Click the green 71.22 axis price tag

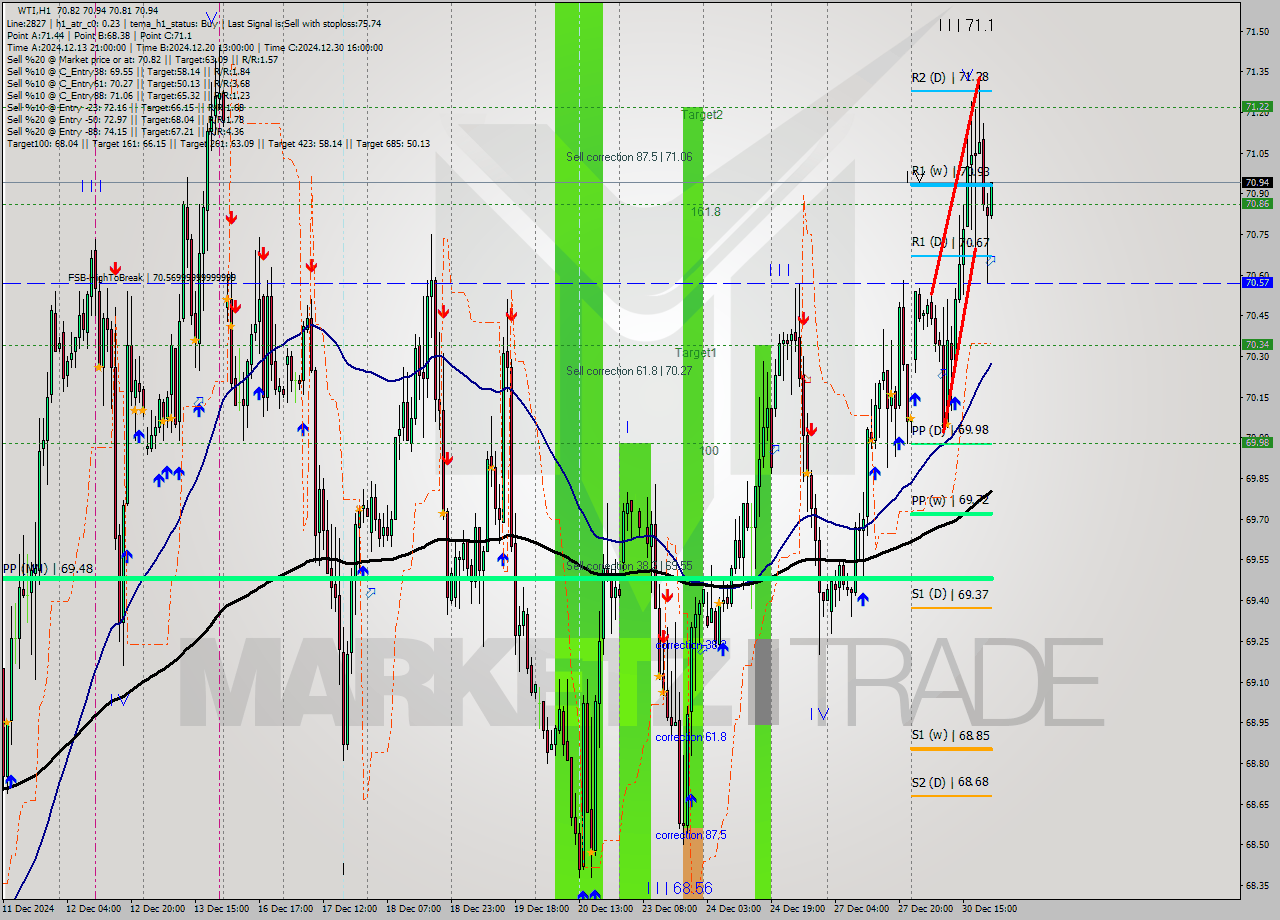click(x=1257, y=106)
